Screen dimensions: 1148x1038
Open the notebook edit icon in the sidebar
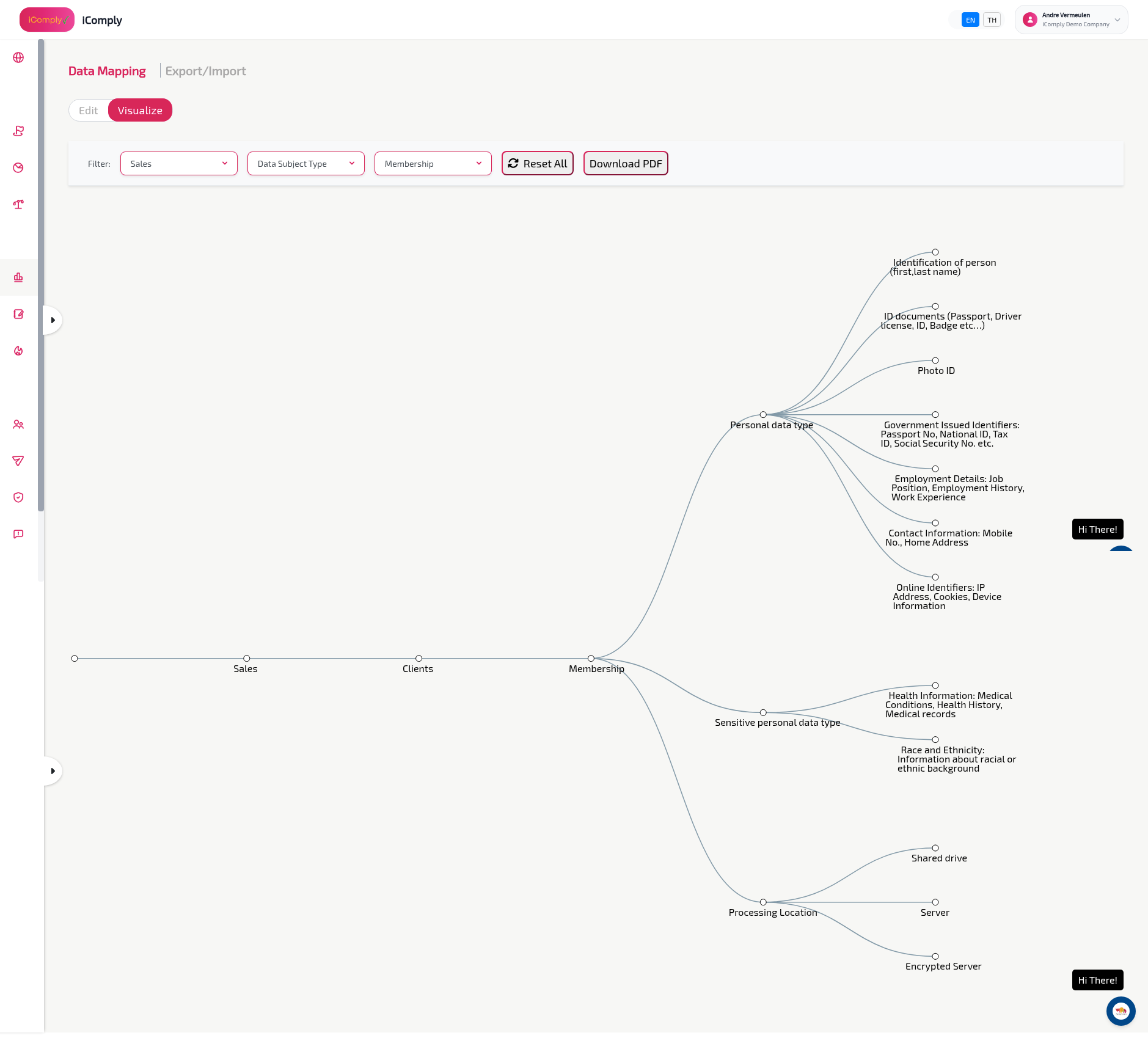pyautogui.click(x=18, y=314)
